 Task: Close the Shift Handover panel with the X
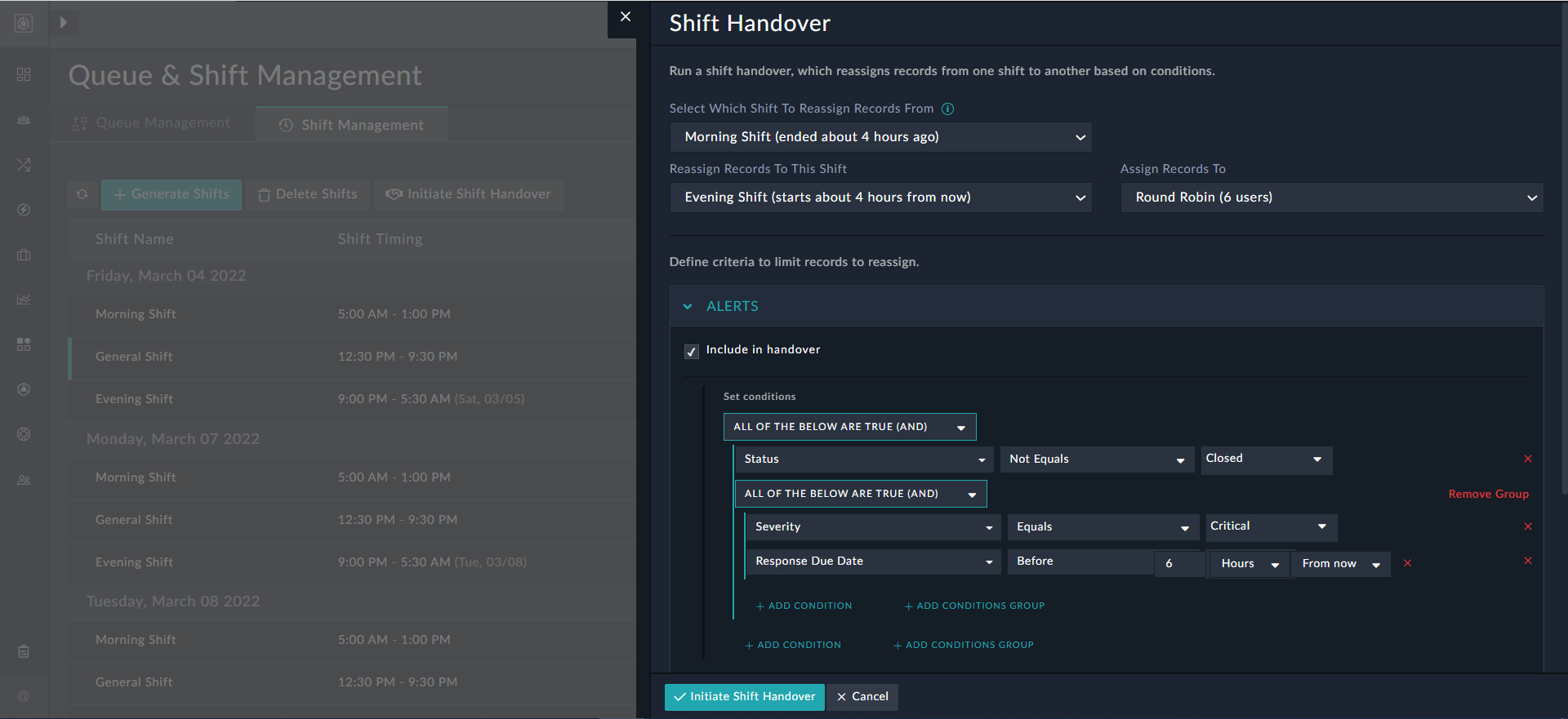click(x=626, y=17)
